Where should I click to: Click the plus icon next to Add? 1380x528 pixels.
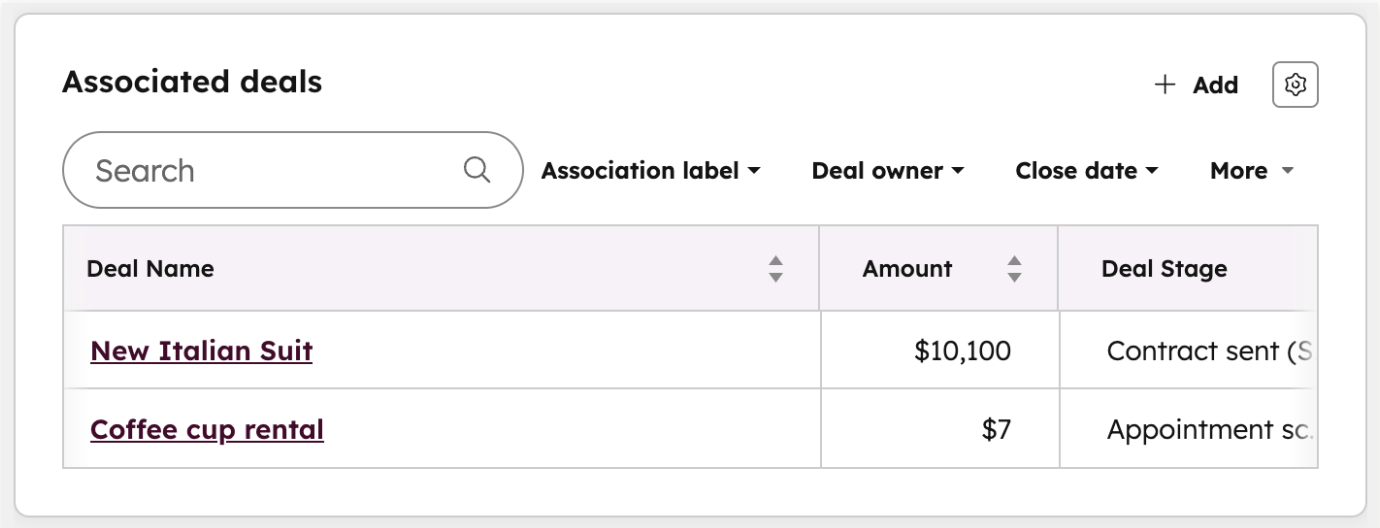coord(1165,85)
